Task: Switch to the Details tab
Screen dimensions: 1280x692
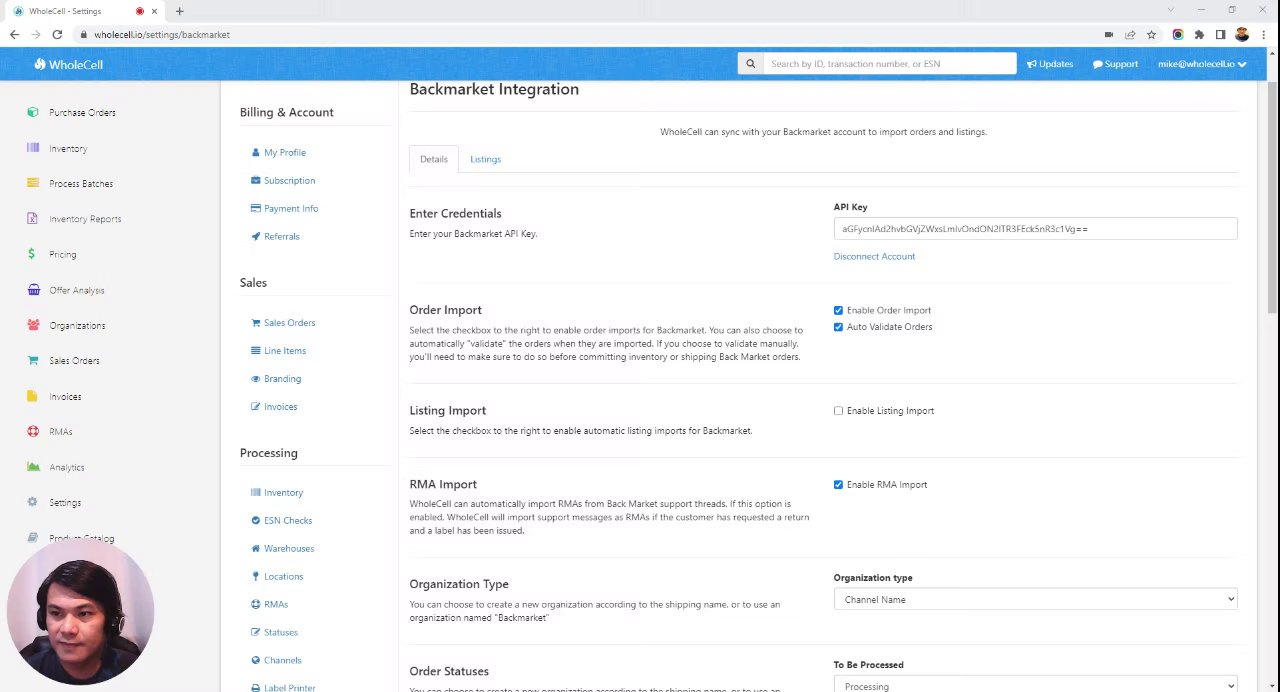Action: coord(434,159)
